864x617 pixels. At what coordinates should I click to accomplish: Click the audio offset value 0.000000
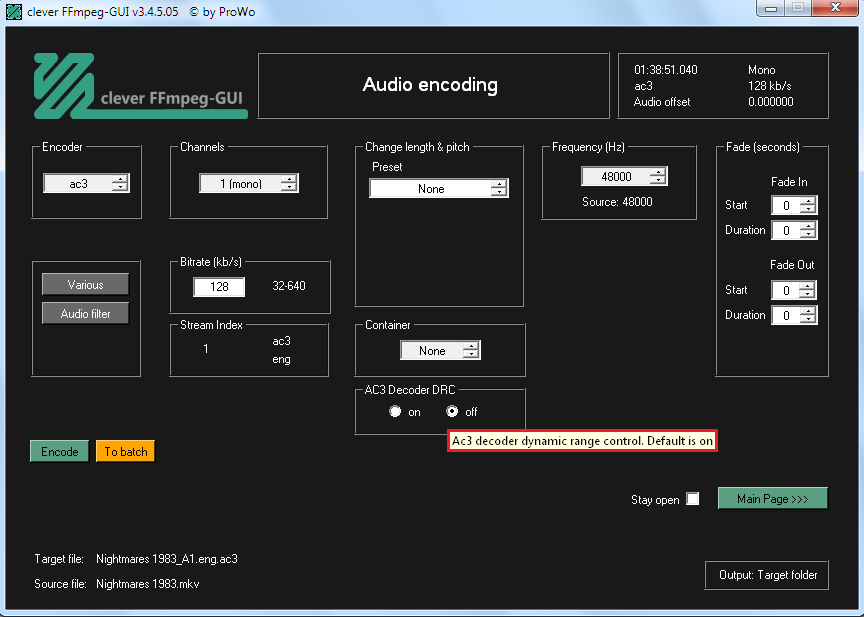771,102
